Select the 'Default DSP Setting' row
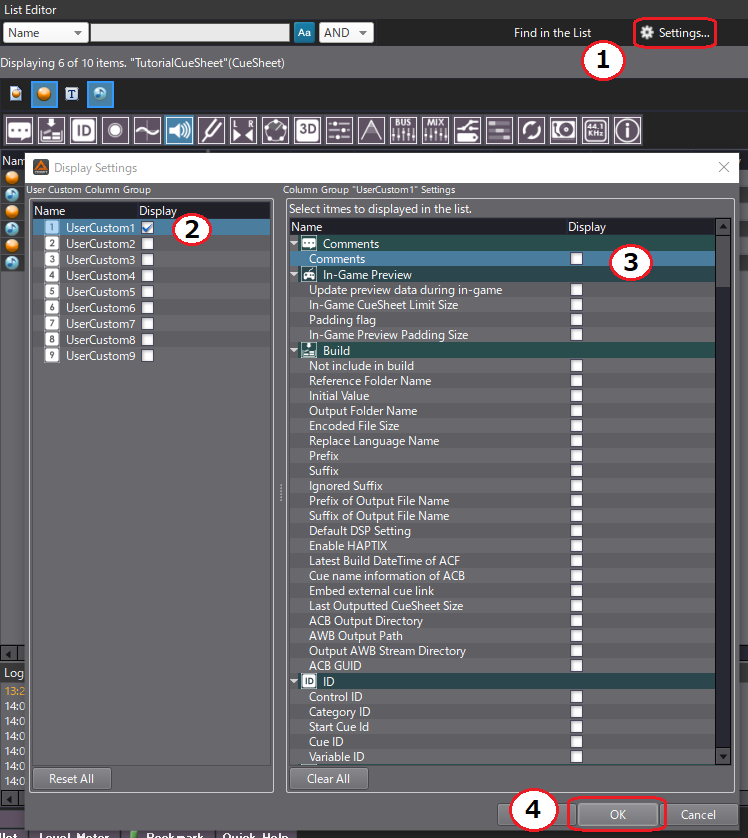The height and width of the screenshot is (838, 748). point(502,531)
